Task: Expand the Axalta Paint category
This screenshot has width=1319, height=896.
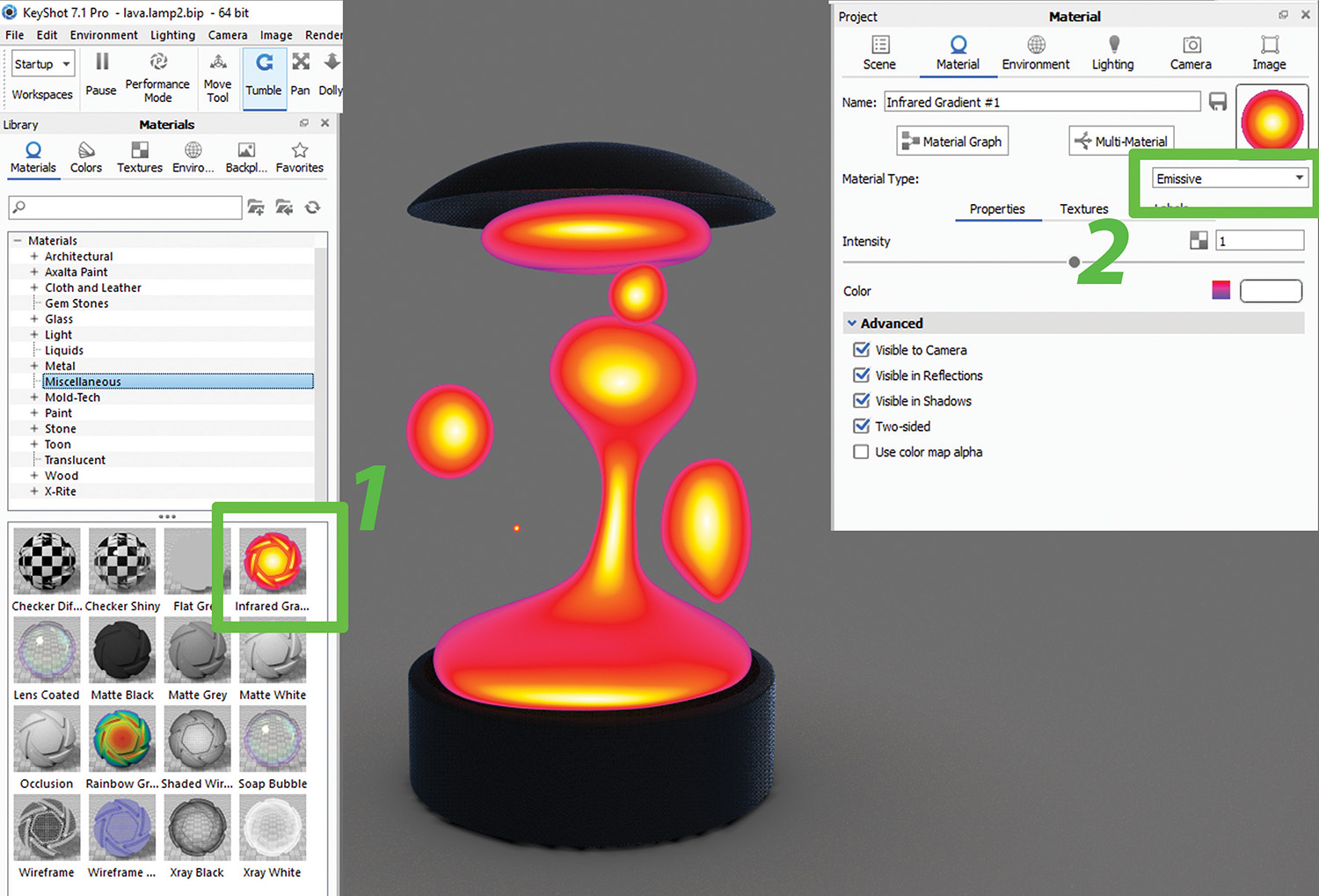Action: click(34, 273)
